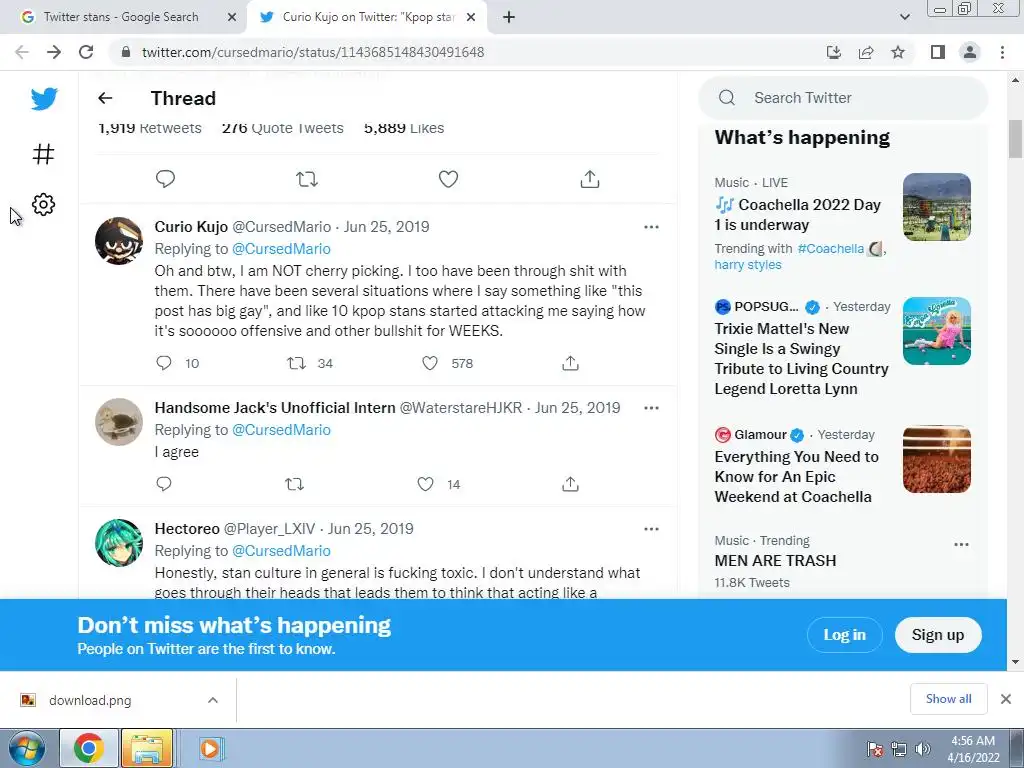Retweet the main tweet
This screenshot has height=768, width=1024.
pos(307,178)
